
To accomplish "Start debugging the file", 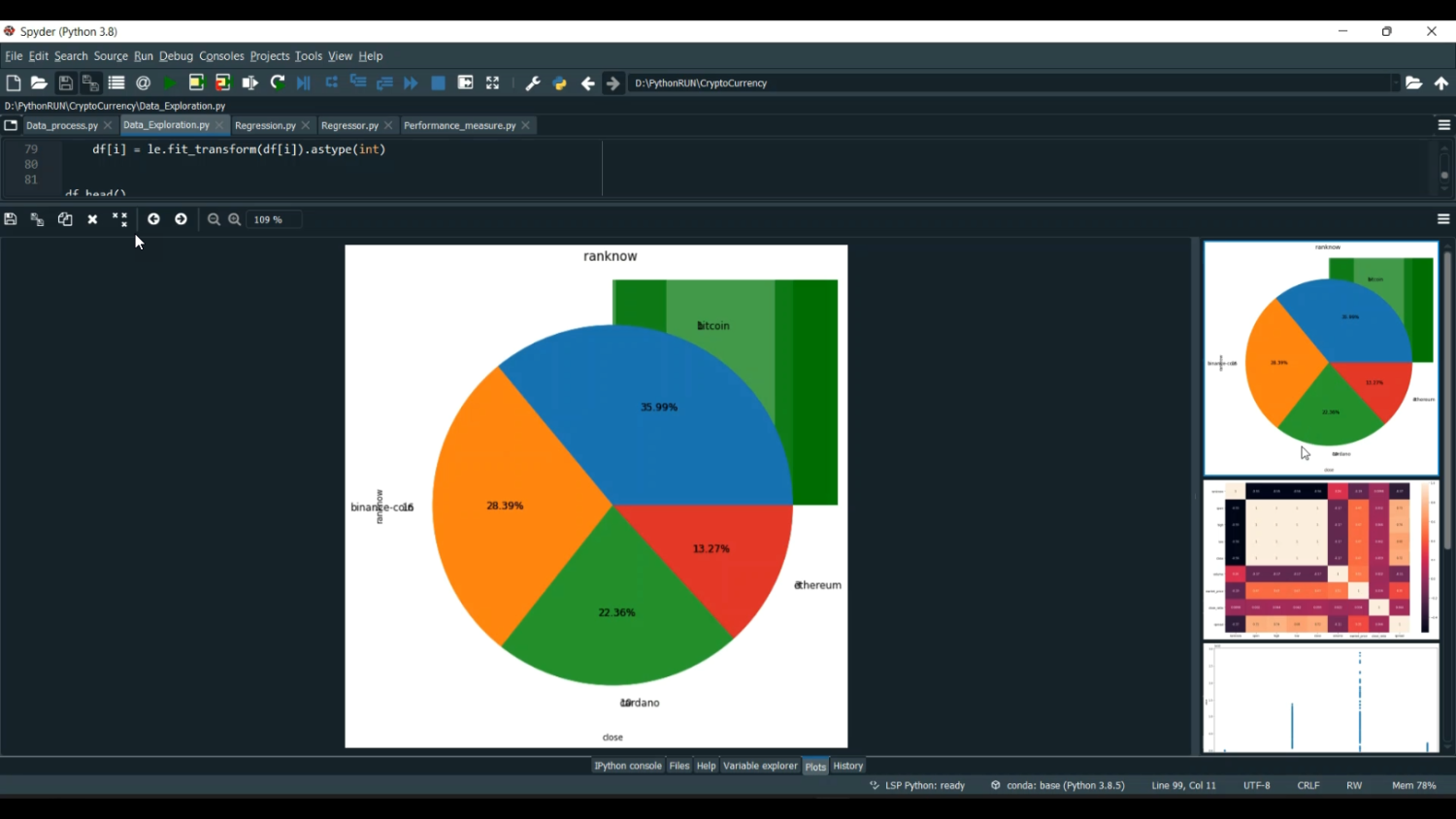I will coord(304,83).
